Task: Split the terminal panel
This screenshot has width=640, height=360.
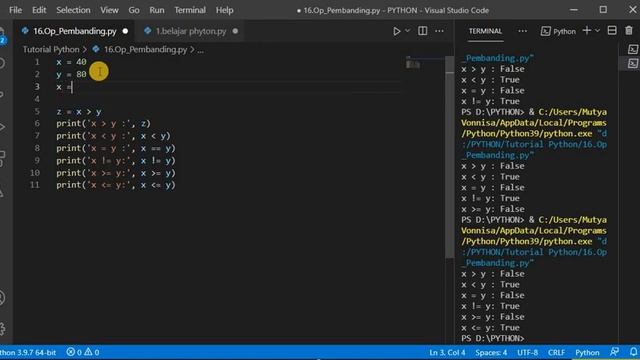Action: 612,31
